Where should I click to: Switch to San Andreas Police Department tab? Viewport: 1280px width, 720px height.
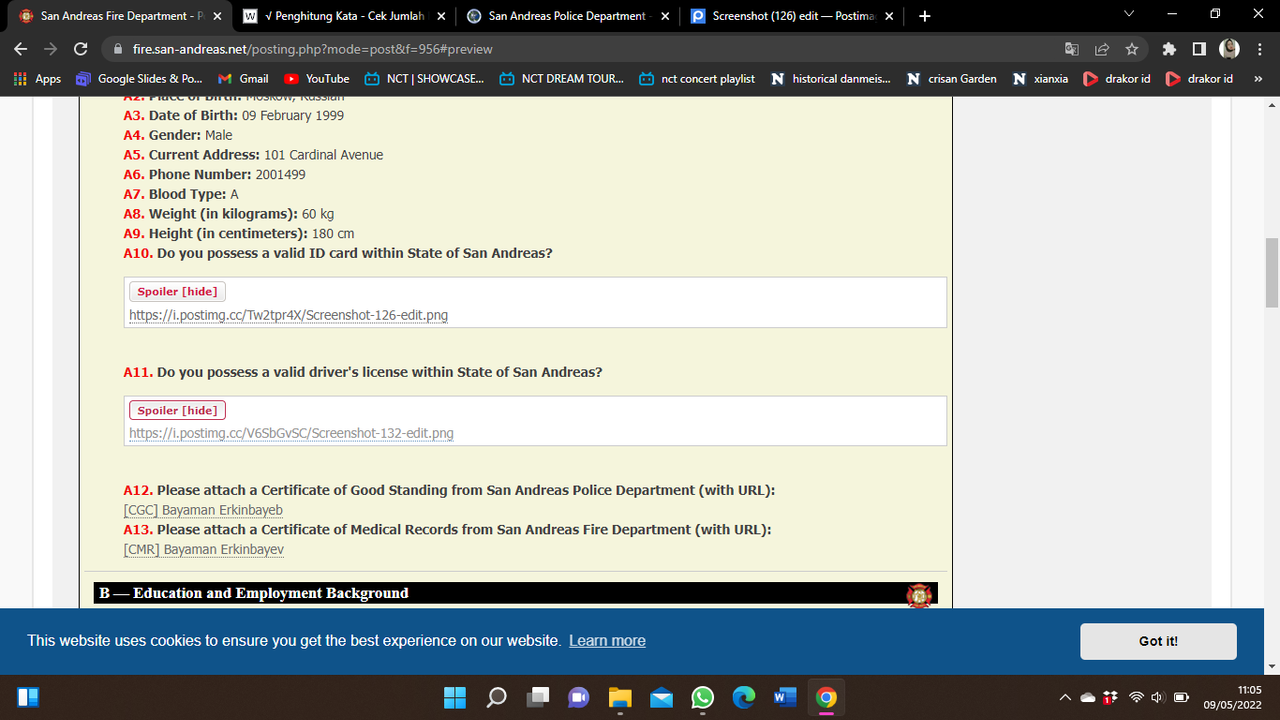click(568, 16)
